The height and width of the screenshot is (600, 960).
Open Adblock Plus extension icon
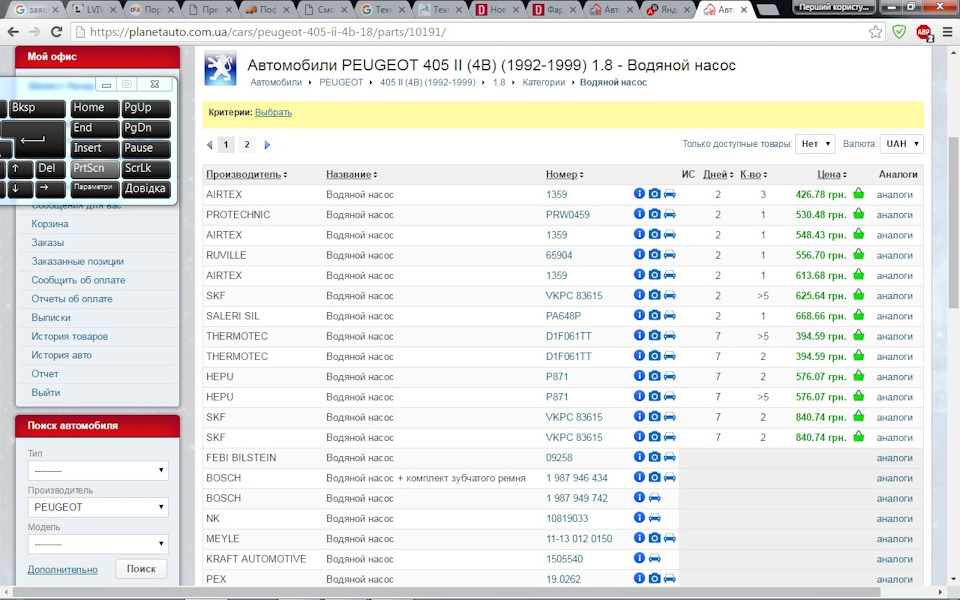924,32
